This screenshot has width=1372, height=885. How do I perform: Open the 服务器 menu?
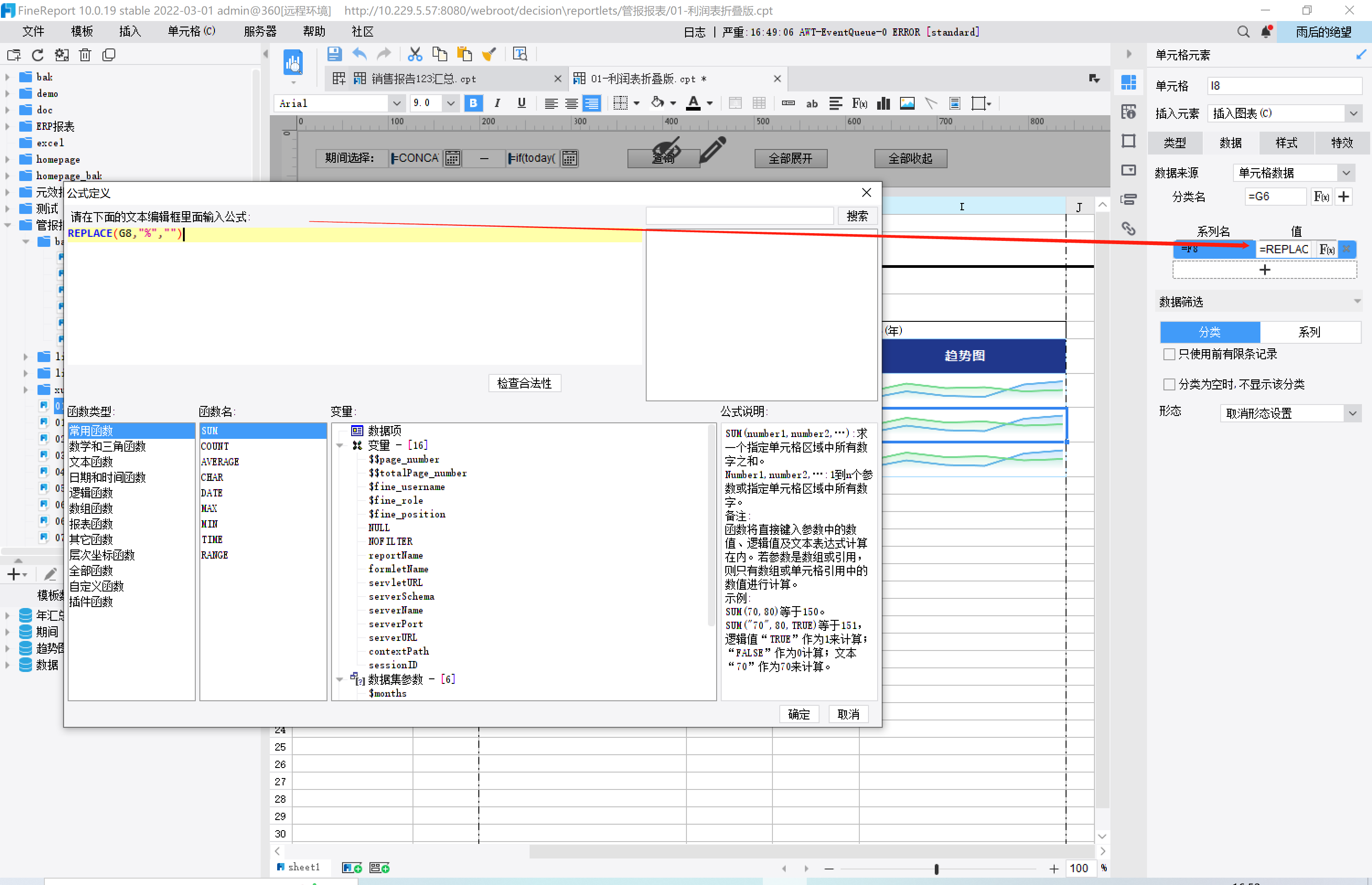pos(260,32)
